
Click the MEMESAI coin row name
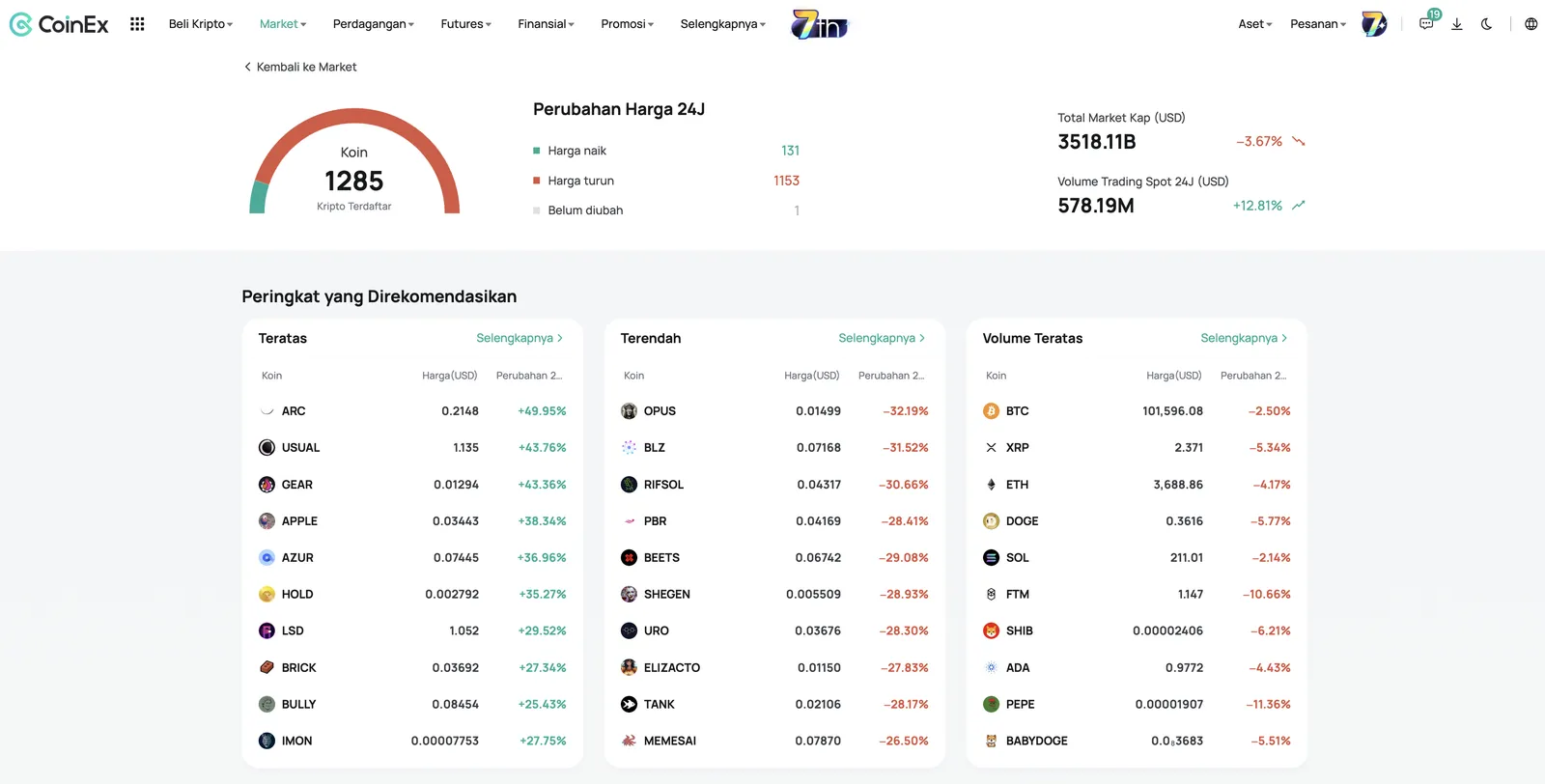[x=670, y=742]
